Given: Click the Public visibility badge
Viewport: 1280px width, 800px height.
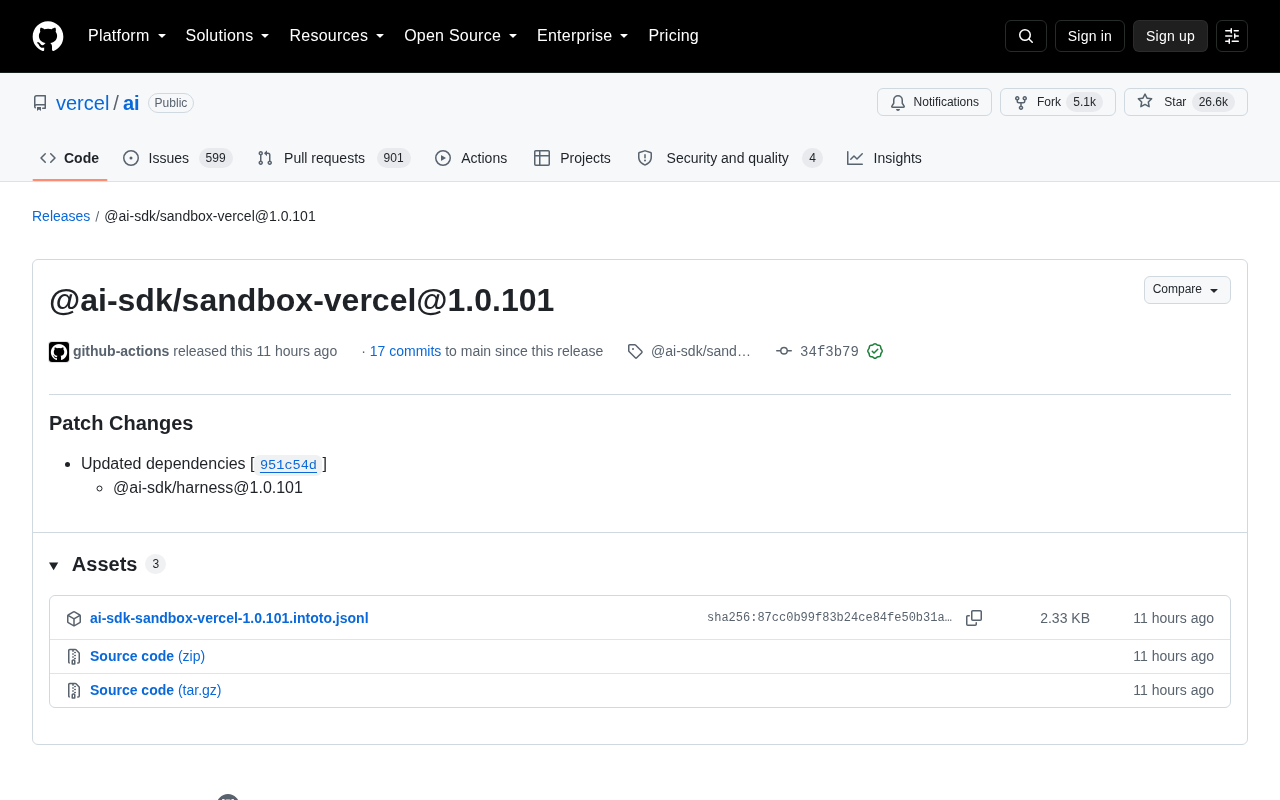Looking at the screenshot, I should point(171,103).
